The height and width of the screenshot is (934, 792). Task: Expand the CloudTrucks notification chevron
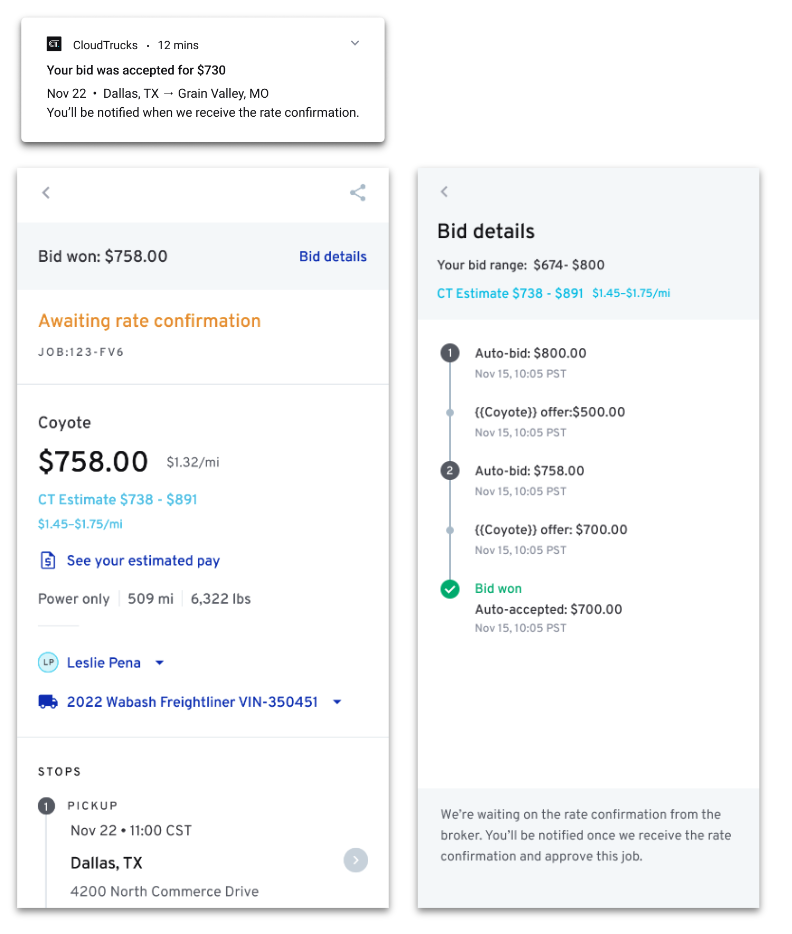pyautogui.click(x=355, y=43)
